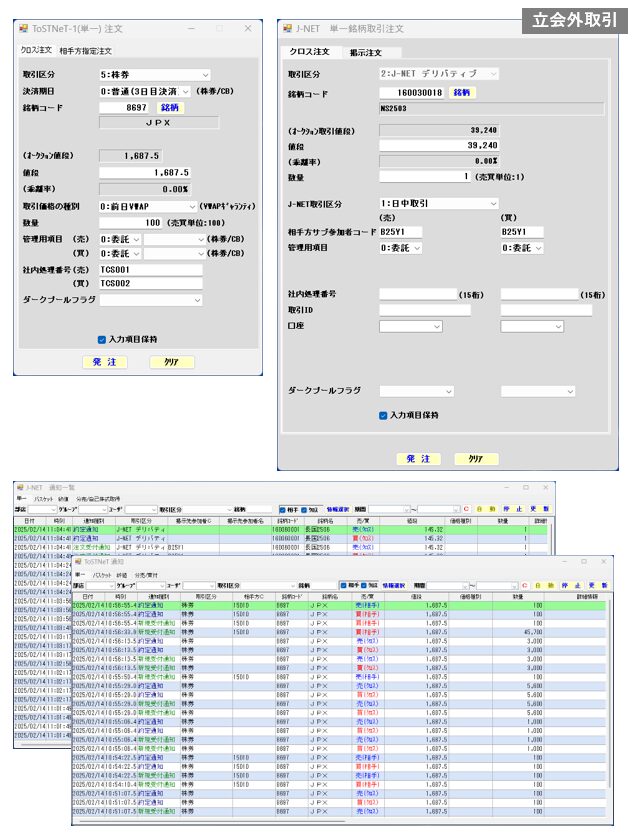Image resolution: width=639 pixels, height=833 pixels.
Task: Click 自動 button in ToSTNeT 通知 toolbar
Action: 544,585
